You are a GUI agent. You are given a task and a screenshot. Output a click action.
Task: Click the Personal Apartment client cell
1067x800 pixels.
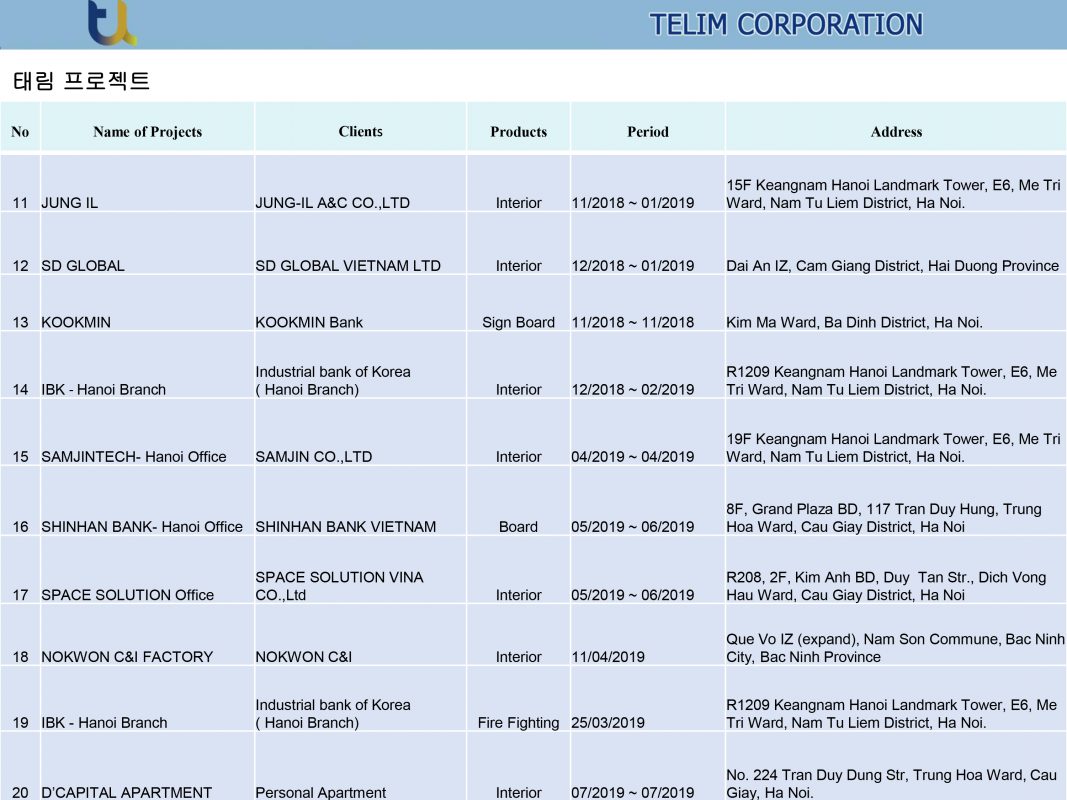[x=320, y=792]
